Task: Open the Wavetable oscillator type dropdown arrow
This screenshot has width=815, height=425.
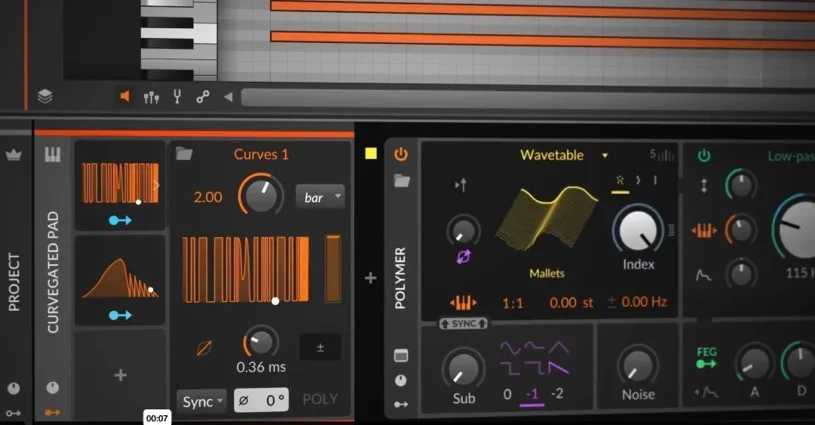Action: click(604, 155)
